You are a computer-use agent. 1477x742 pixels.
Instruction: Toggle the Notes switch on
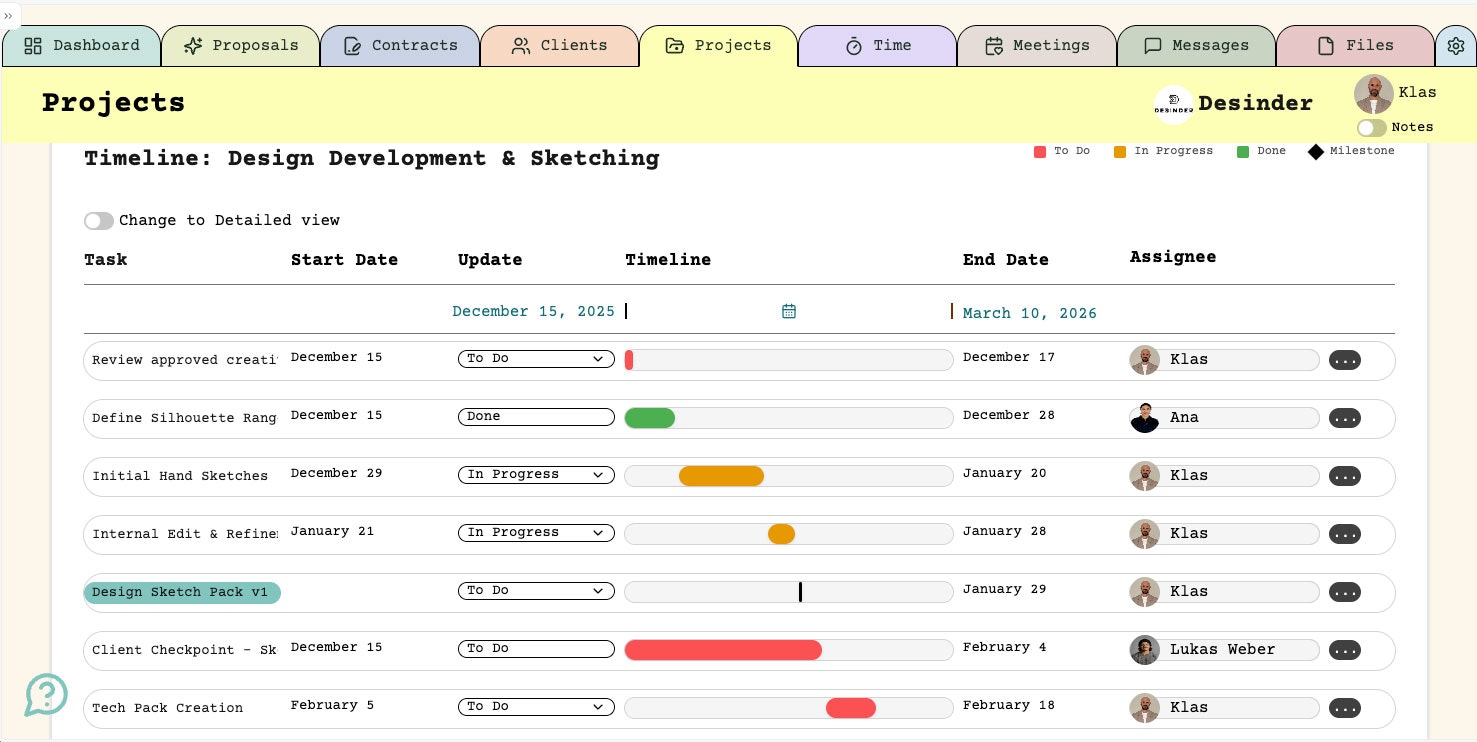pos(1371,128)
